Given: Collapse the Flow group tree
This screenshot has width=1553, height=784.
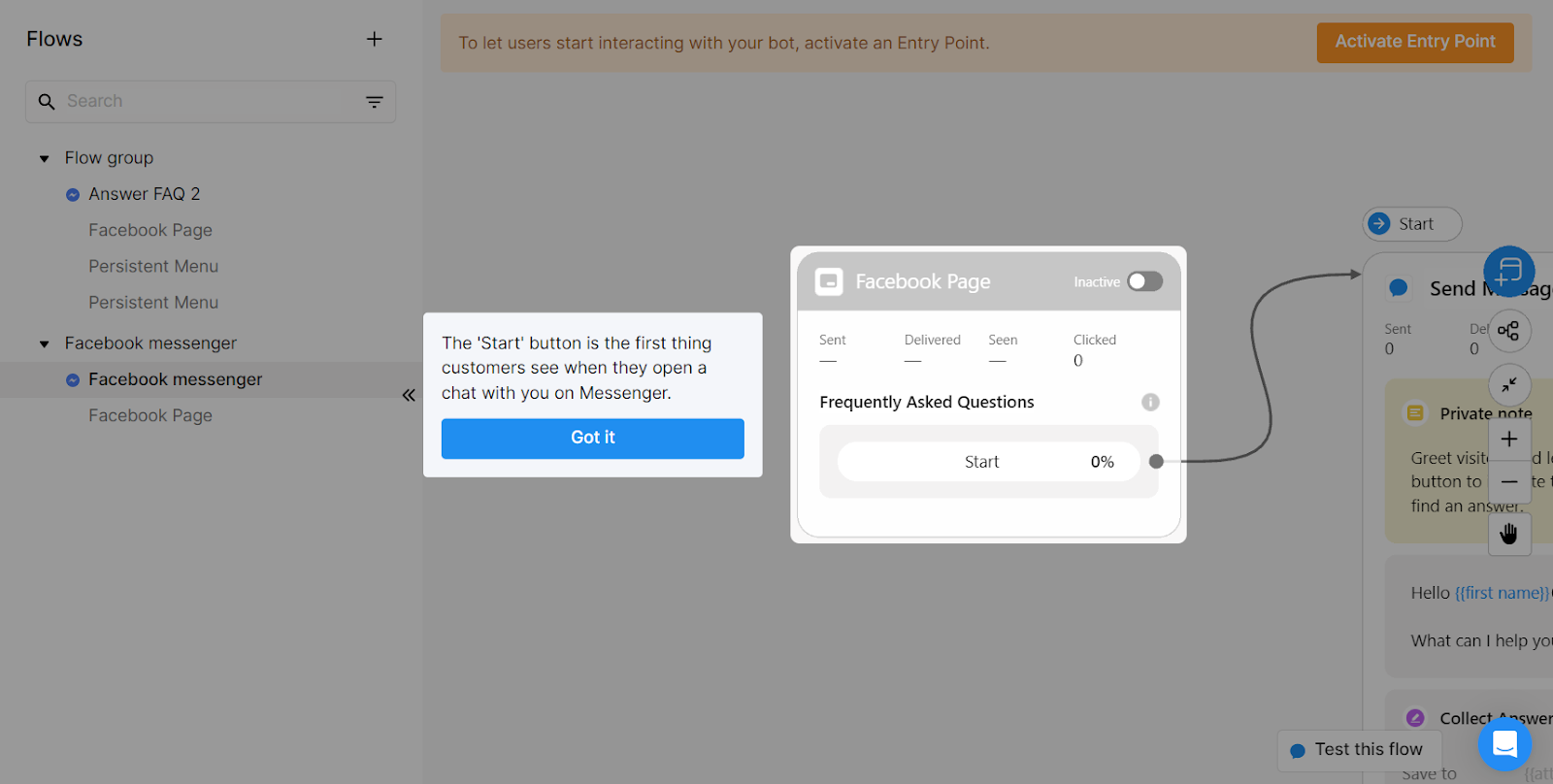Looking at the screenshot, I should point(44,158).
